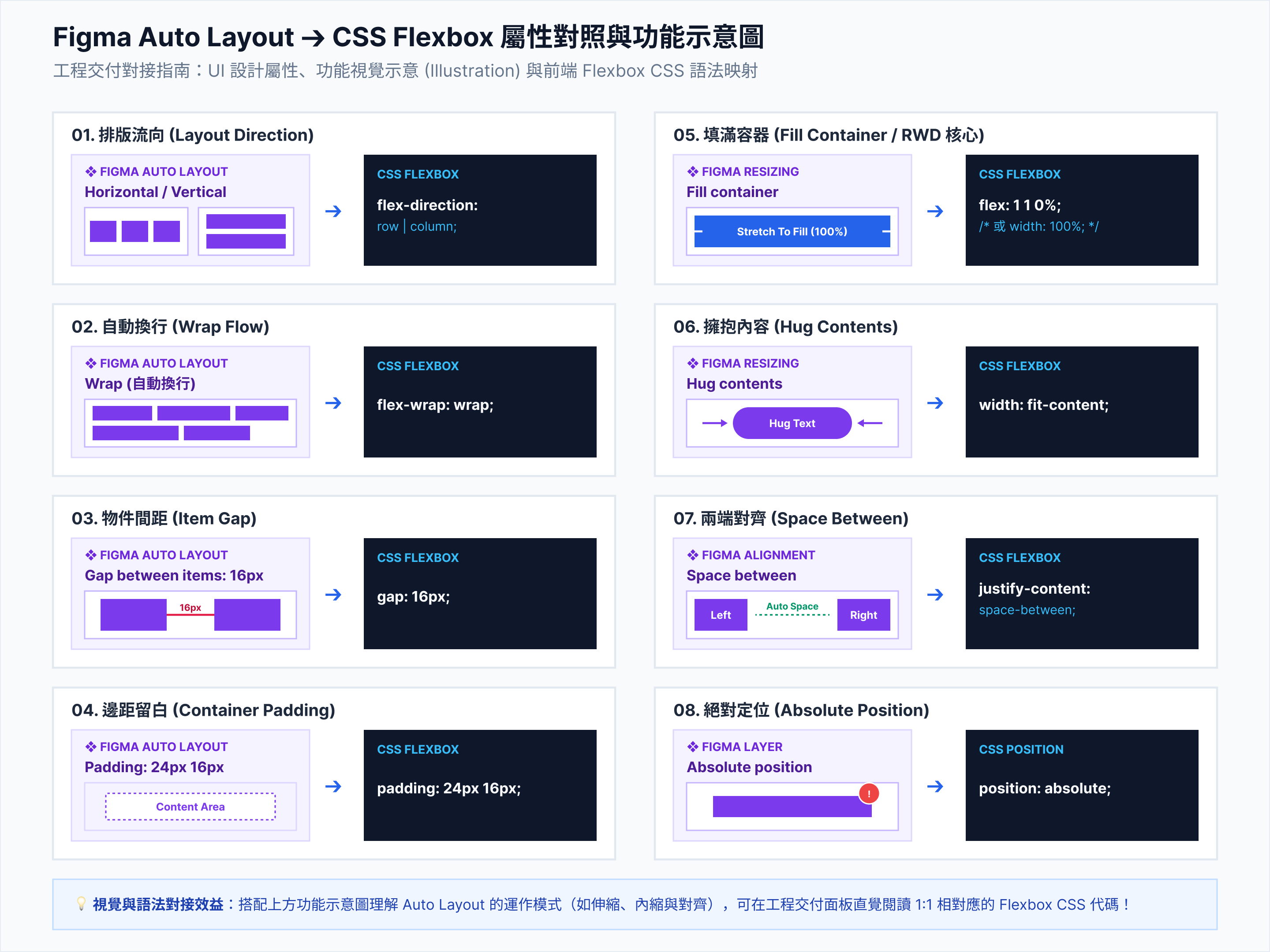Select the horizontal three-square layout illustration
1270x952 pixels.
point(136,231)
